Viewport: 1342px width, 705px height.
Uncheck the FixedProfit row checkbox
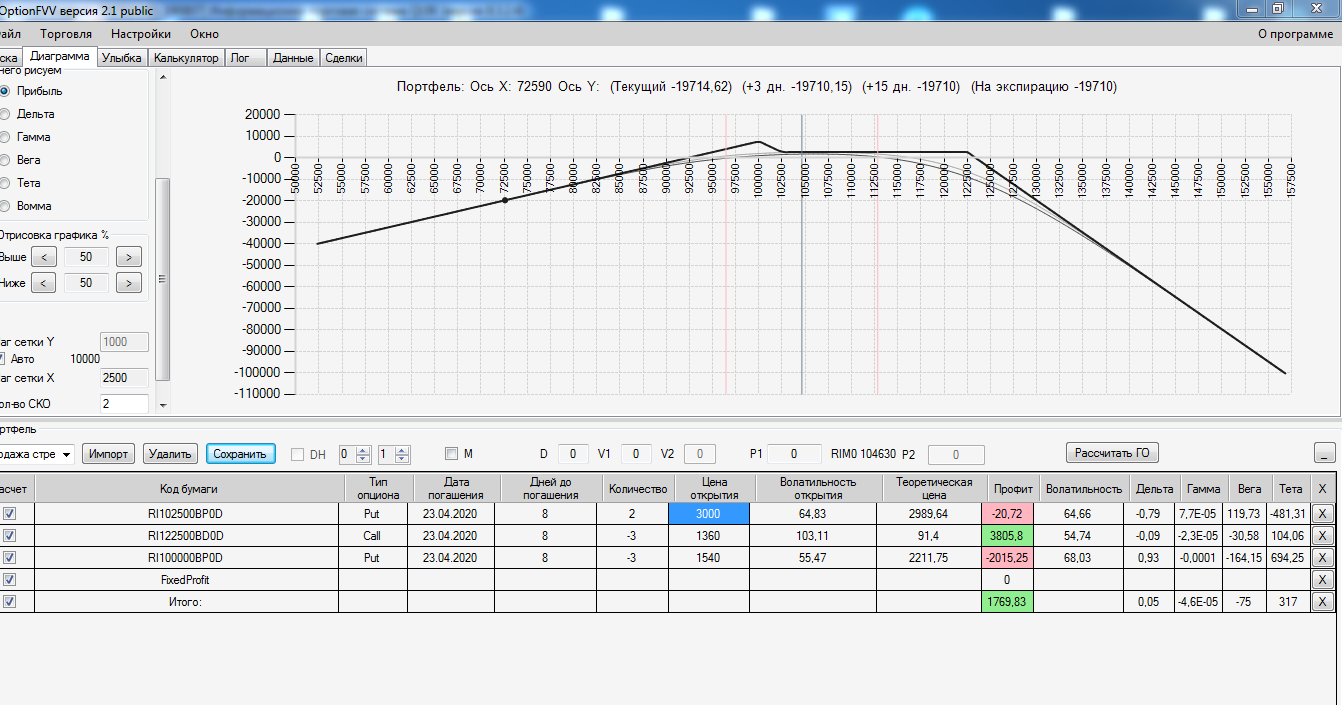(x=10, y=579)
